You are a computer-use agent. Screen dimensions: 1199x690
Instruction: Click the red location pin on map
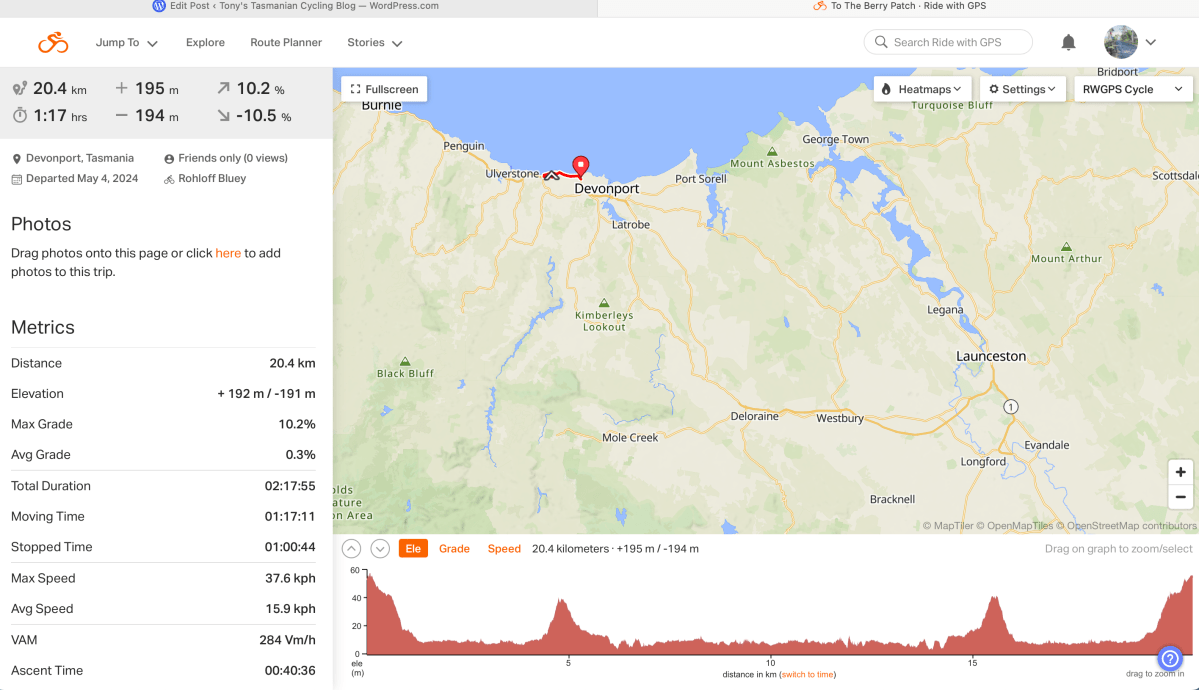coord(580,166)
